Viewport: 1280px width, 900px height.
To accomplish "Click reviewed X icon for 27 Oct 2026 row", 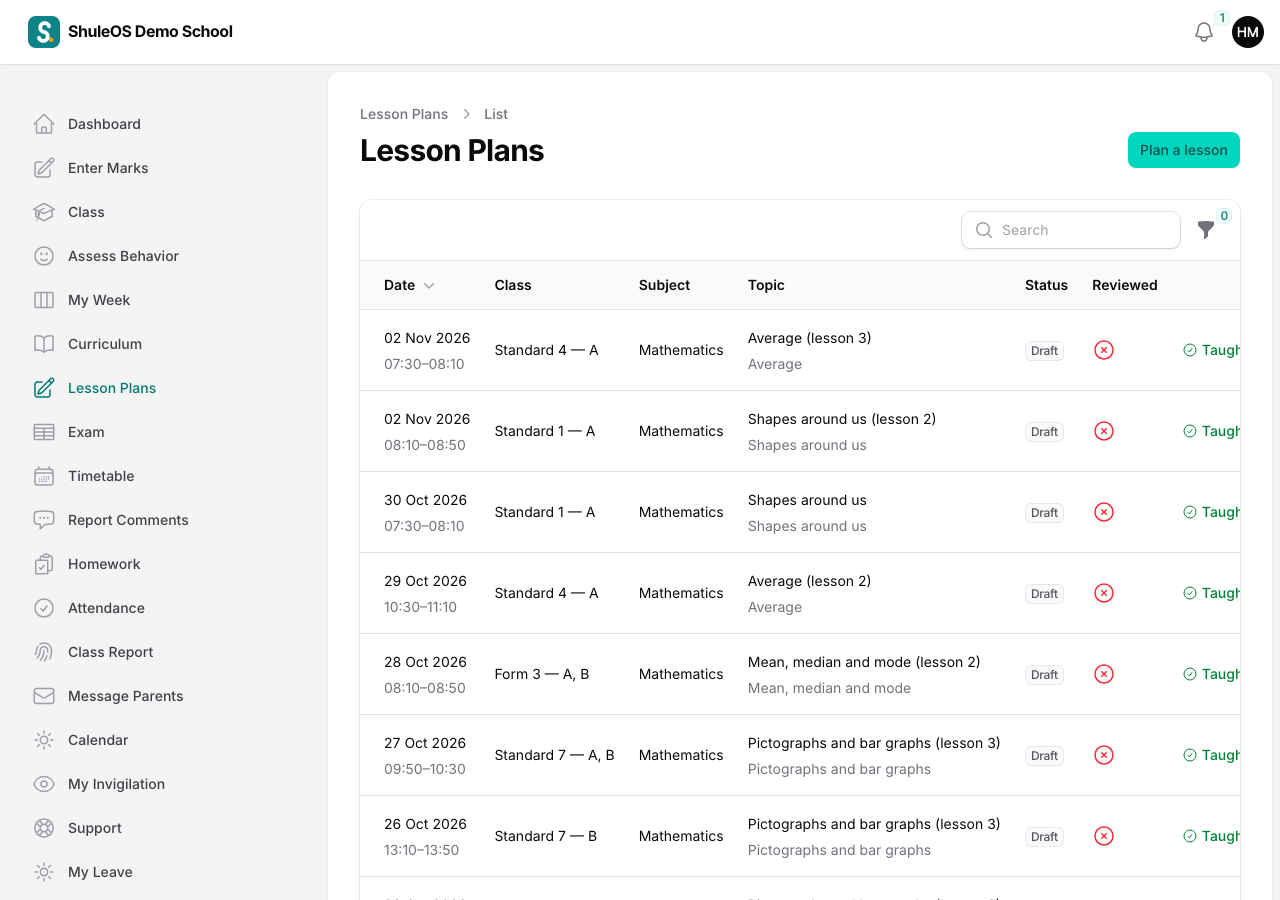I will click(1104, 755).
